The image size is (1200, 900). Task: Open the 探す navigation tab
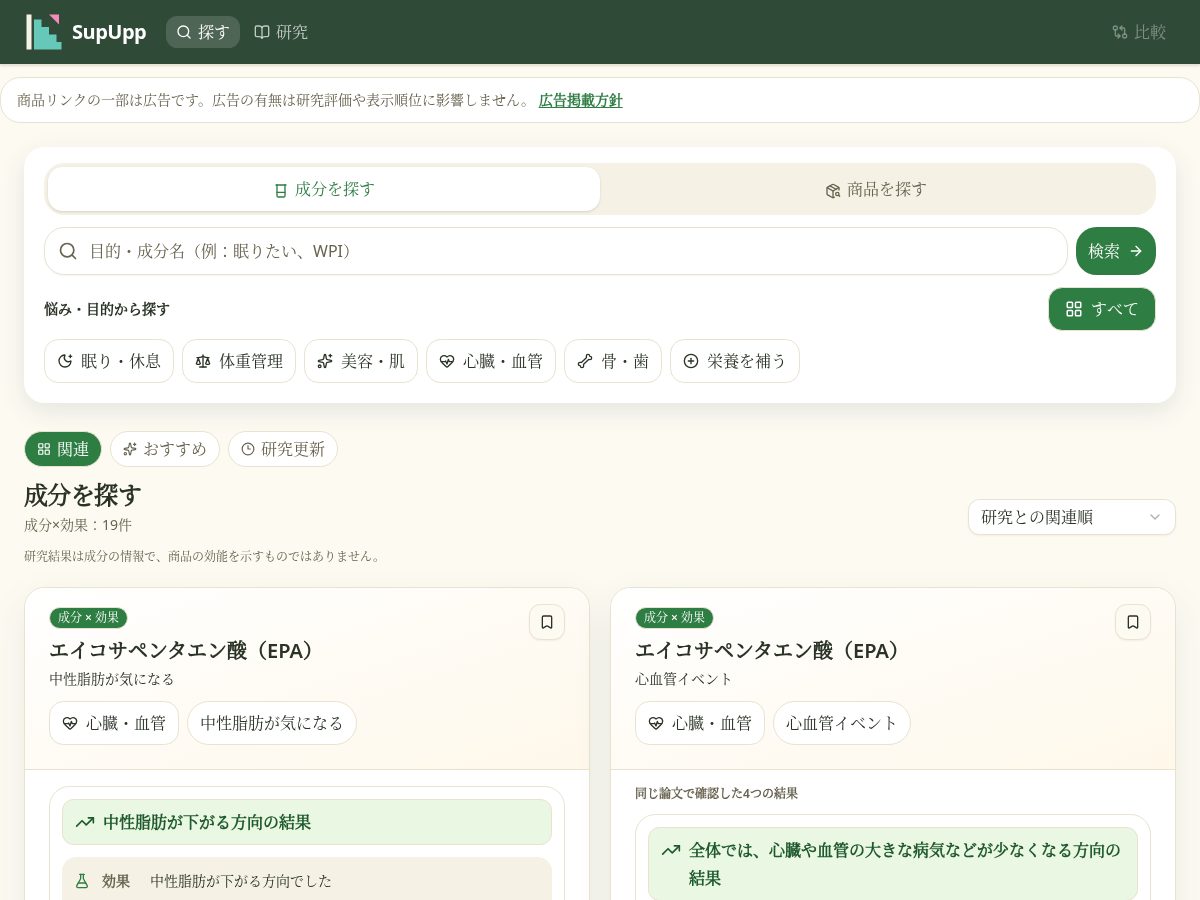pyautogui.click(x=203, y=32)
